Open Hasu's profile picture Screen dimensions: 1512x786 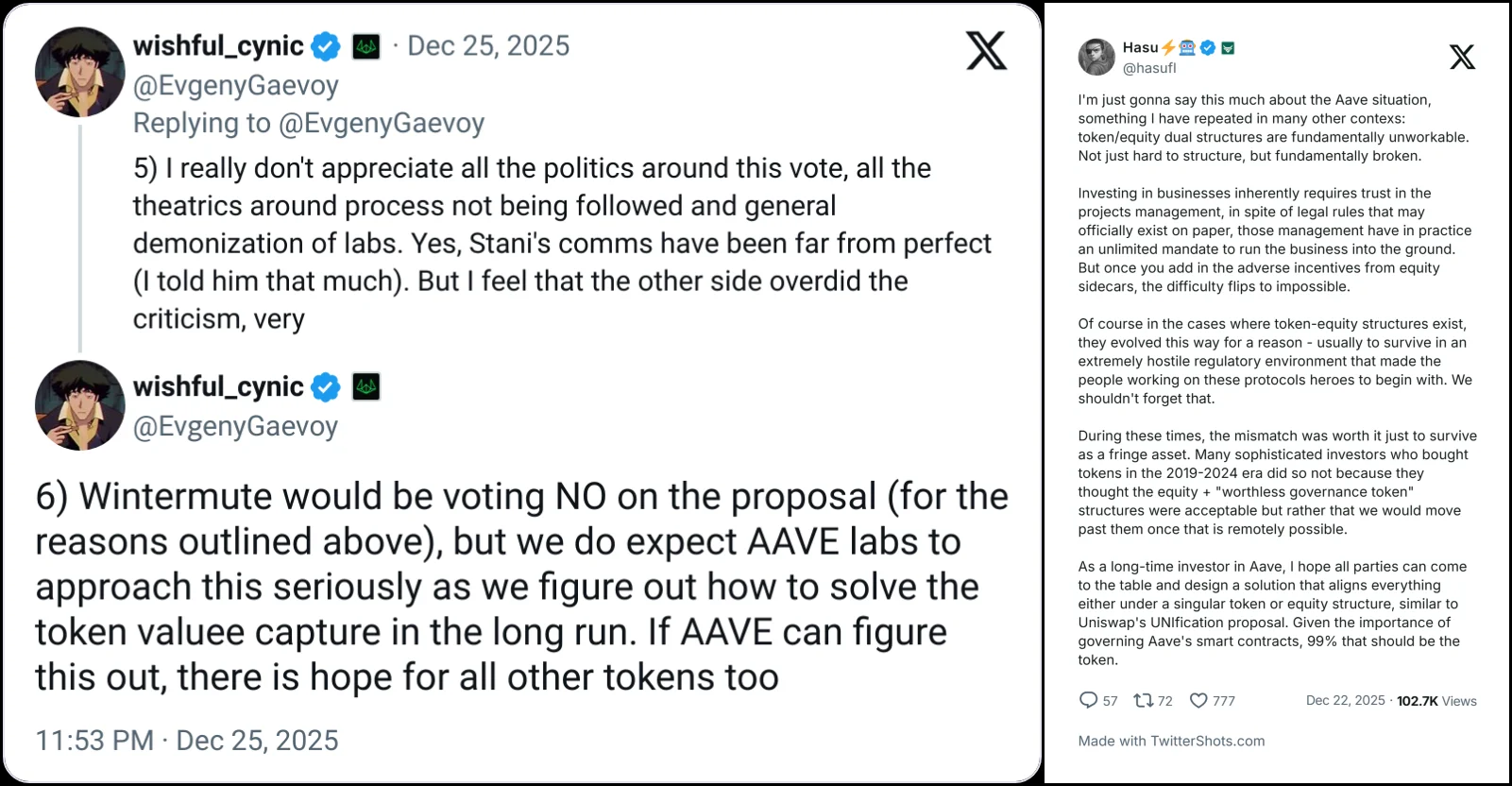click(x=1096, y=57)
